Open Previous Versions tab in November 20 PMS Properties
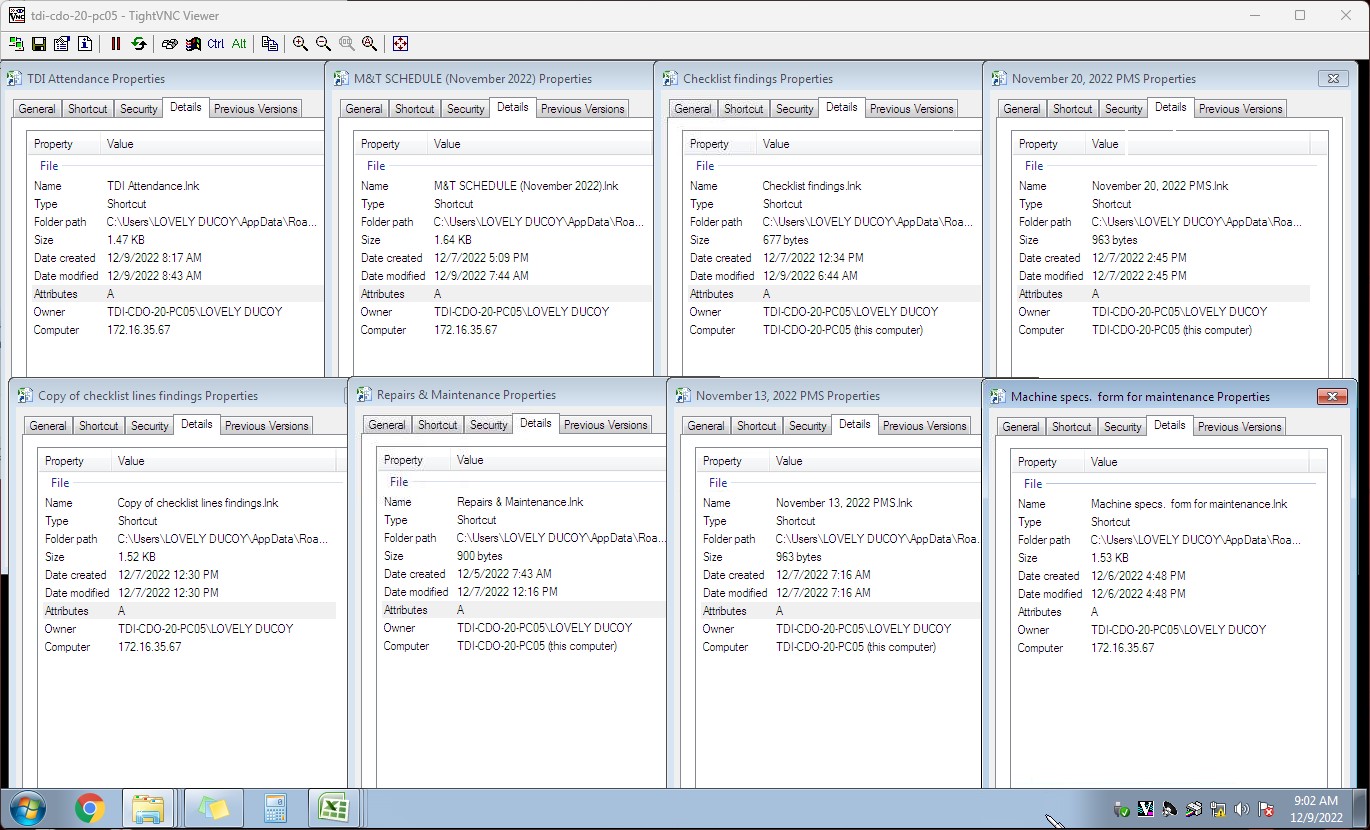The width and height of the screenshot is (1370, 830). click(x=1241, y=109)
